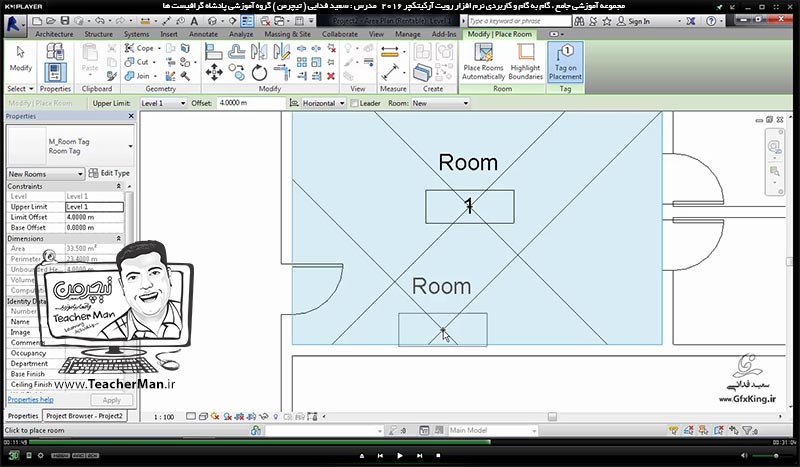Click the Open folder icon in quick access toolbar
Screen dimensions: 800x467
tap(51, 21)
